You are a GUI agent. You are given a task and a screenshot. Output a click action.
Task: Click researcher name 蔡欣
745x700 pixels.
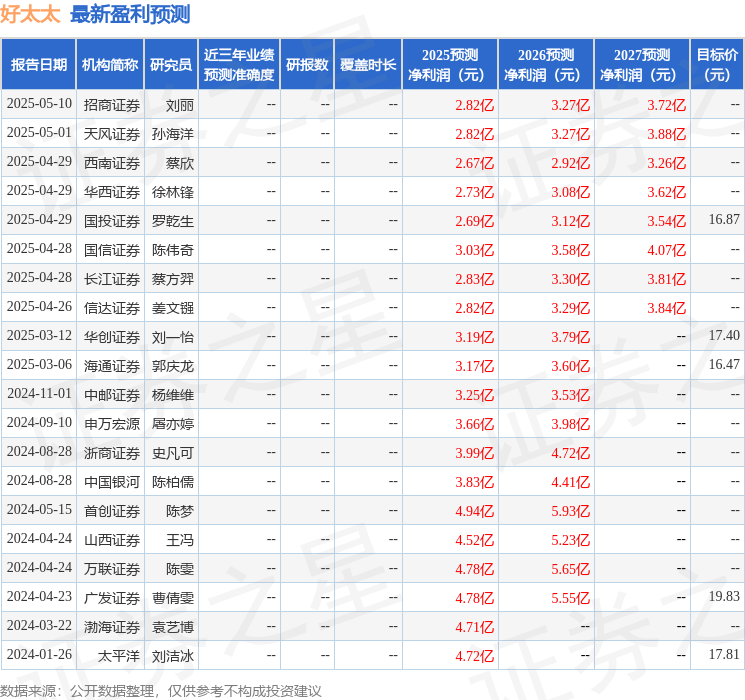(x=180, y=163)
